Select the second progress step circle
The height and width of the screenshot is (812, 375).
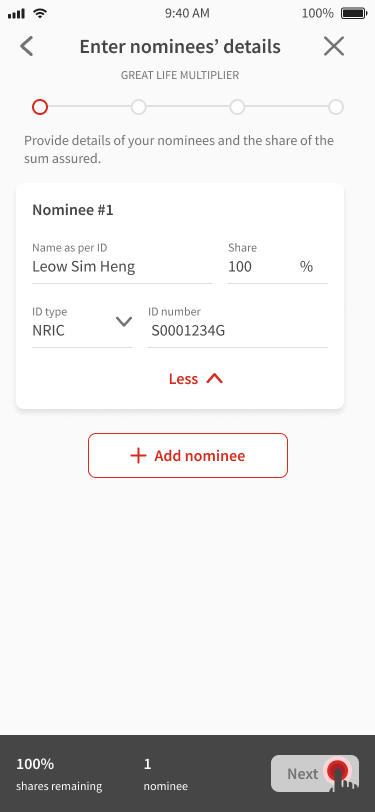point(138,107)
